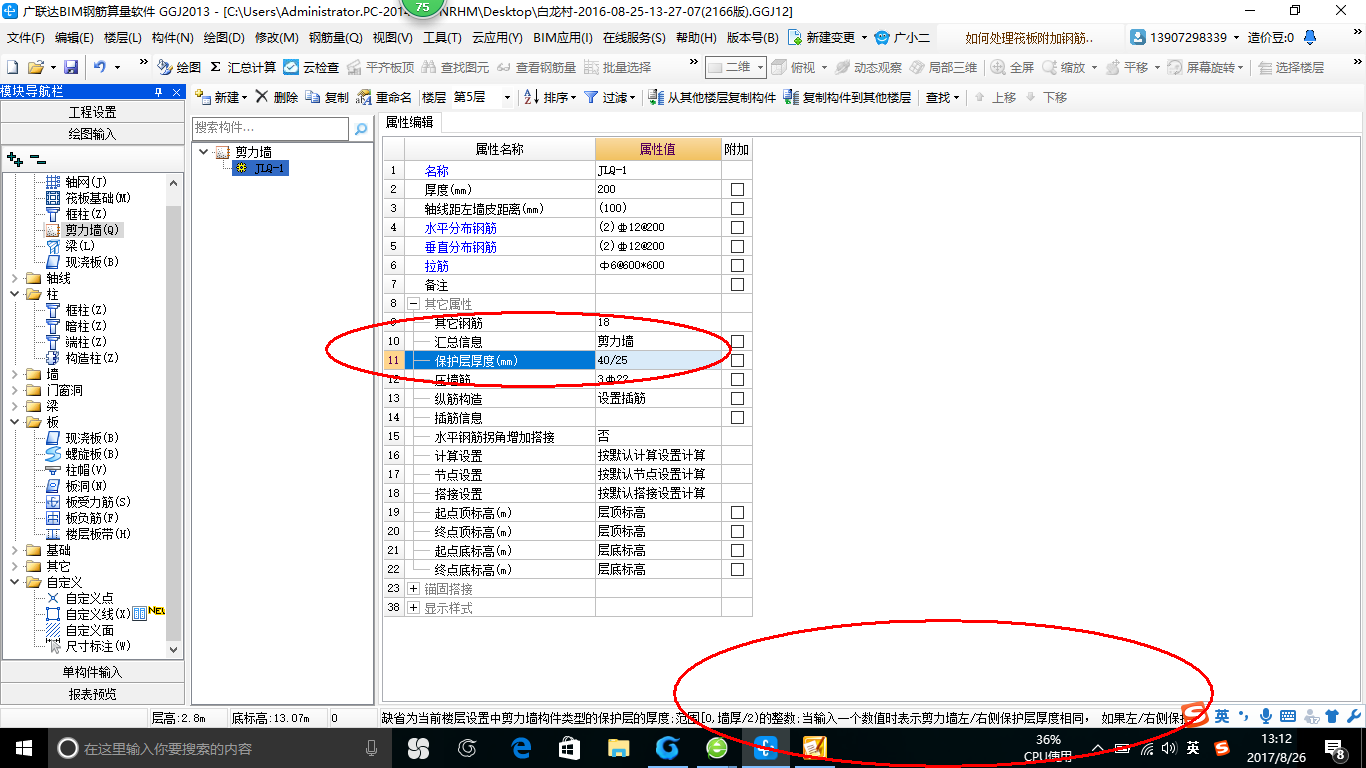Click 平齐板顶 toolbar item
This screenshot has height=768, width=1366.
(380, 67)
